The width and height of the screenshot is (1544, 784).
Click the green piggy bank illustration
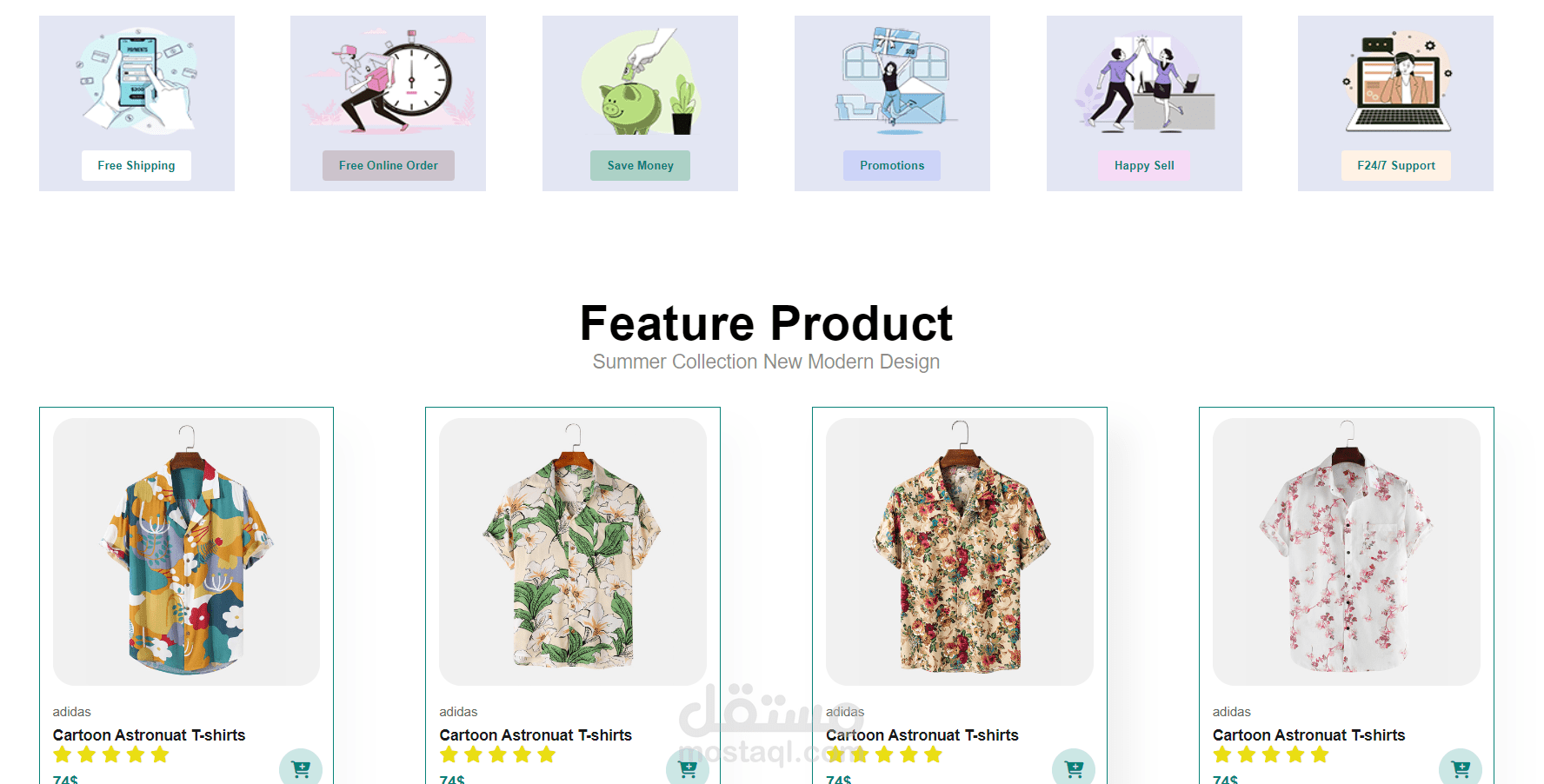click(641, 81)
